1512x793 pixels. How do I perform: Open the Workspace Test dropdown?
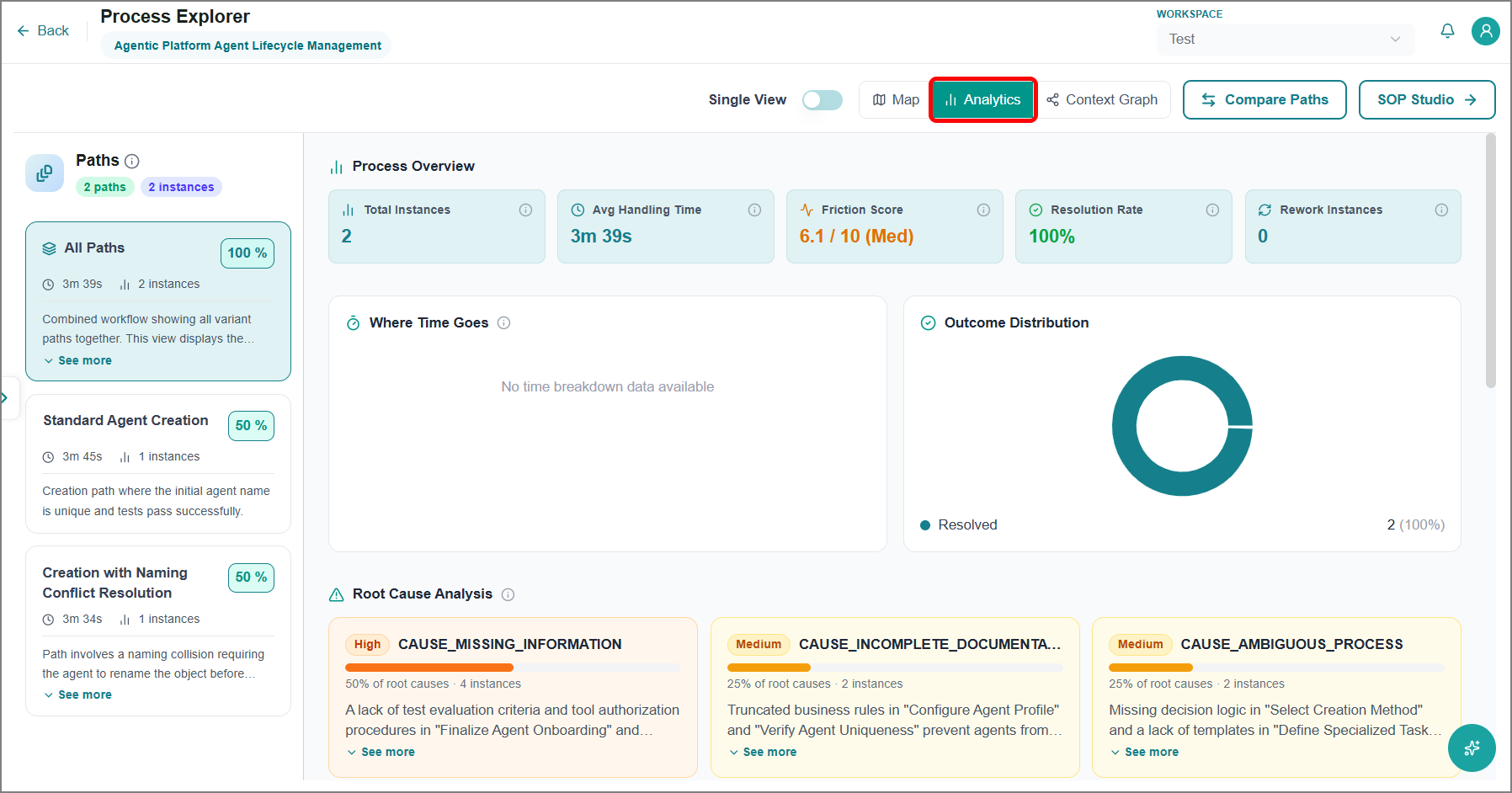[x=1285, y=39]
